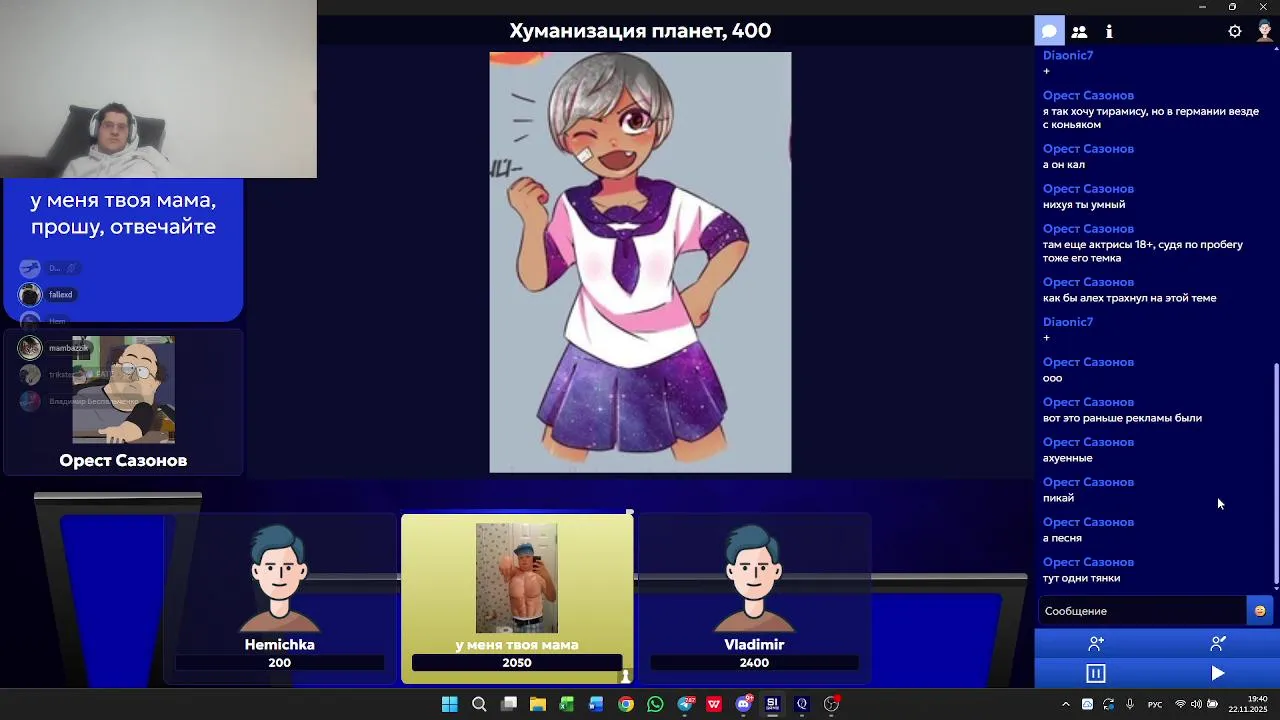
Task: Click the webcam overlay video
Action: point(158,89)
